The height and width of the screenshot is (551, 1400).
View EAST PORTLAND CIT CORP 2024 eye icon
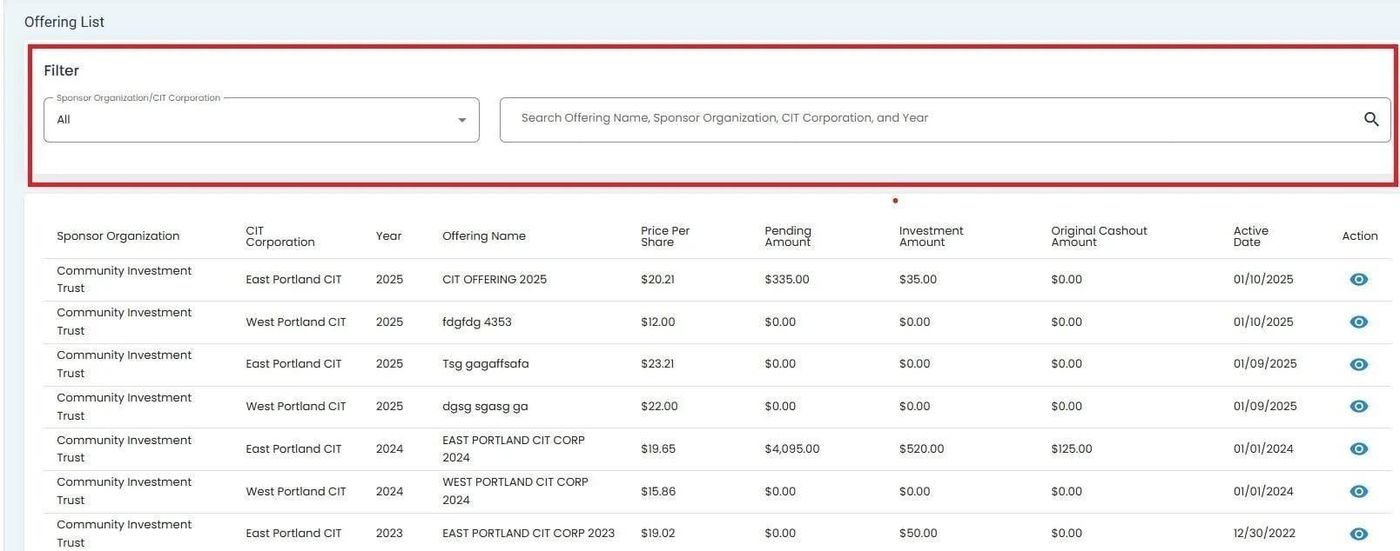tap(1358, 449)
